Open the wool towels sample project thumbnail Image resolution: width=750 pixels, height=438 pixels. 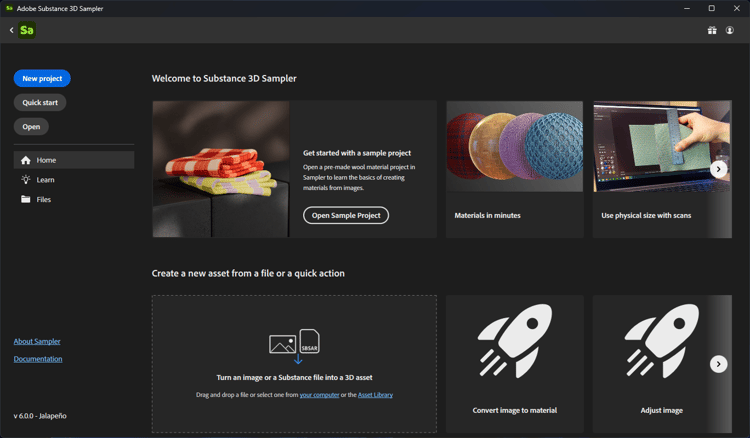point(221,169)
